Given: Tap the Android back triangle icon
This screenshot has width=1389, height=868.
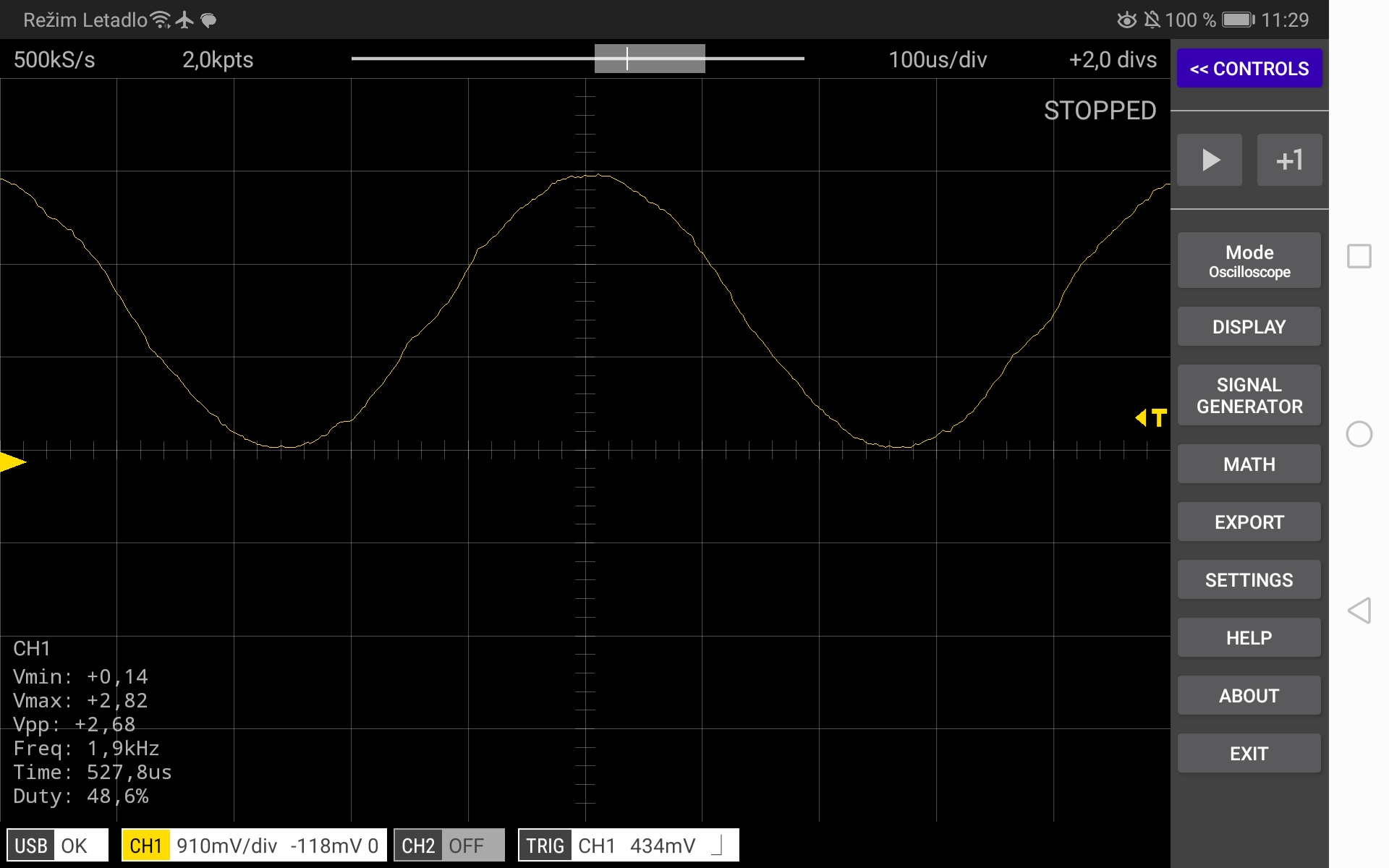Looking at the screenshot, I should click(1359, 610).
